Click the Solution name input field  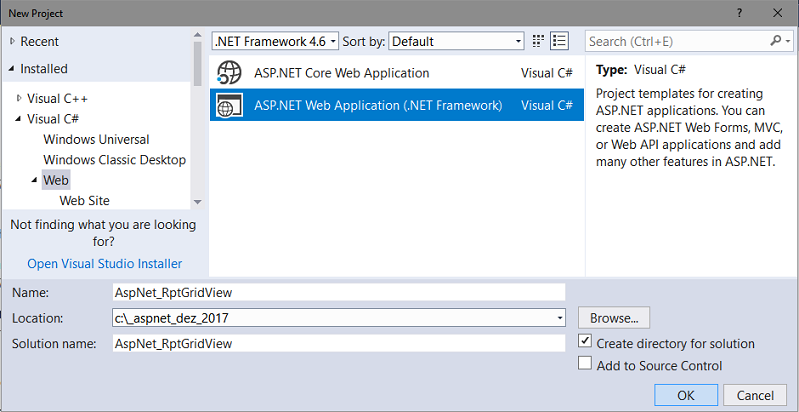(339, 343)
